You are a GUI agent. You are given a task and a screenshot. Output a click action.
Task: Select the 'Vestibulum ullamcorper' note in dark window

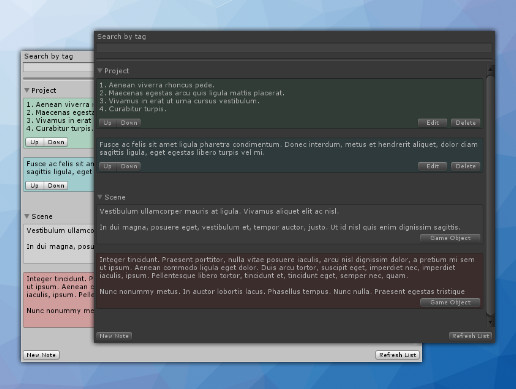pos(289,224)
